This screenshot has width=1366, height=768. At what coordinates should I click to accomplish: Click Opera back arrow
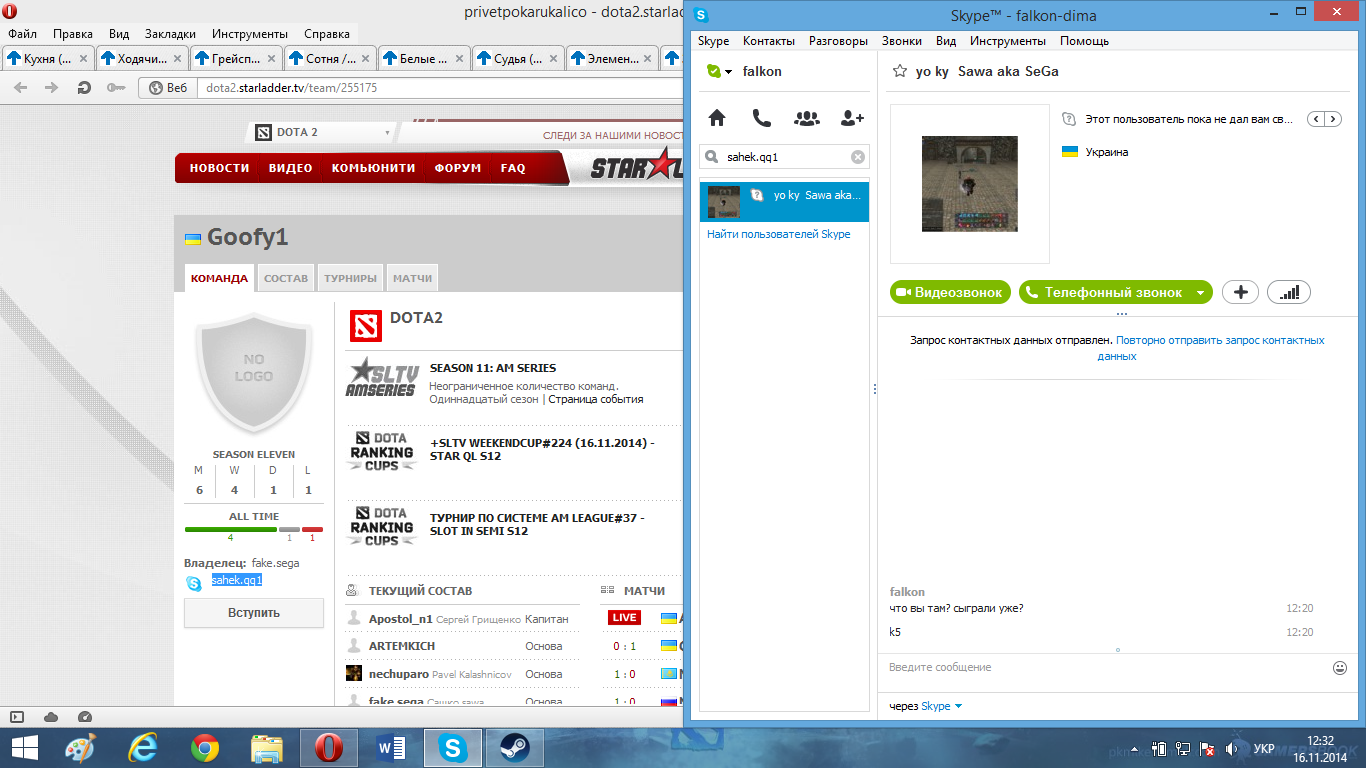(21, 88)
